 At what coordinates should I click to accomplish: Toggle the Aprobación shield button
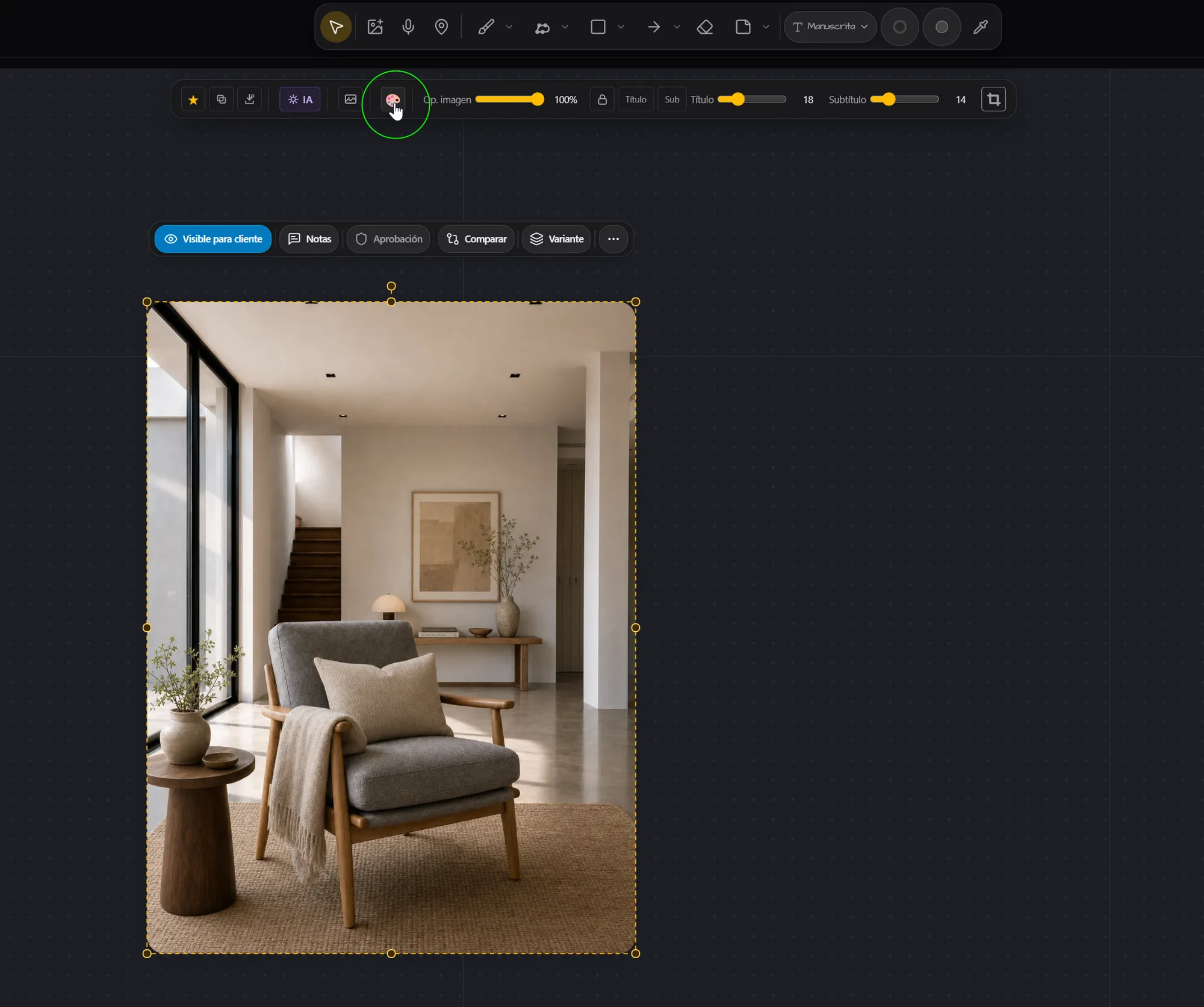point(388,239)
